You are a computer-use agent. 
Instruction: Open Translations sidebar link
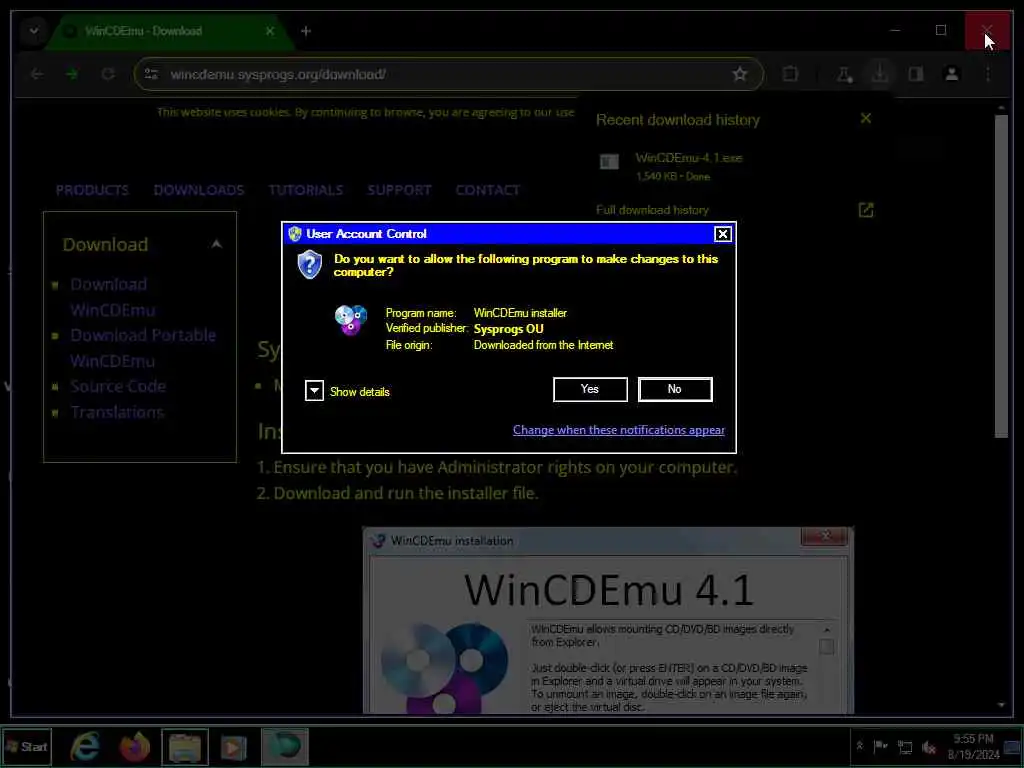[x=117, y=412]
